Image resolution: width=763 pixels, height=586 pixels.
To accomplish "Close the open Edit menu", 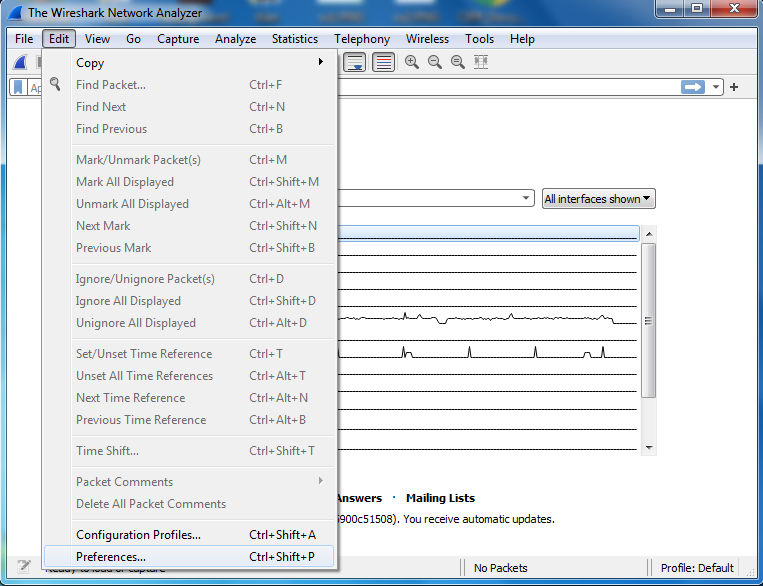I will coord(59,39).
